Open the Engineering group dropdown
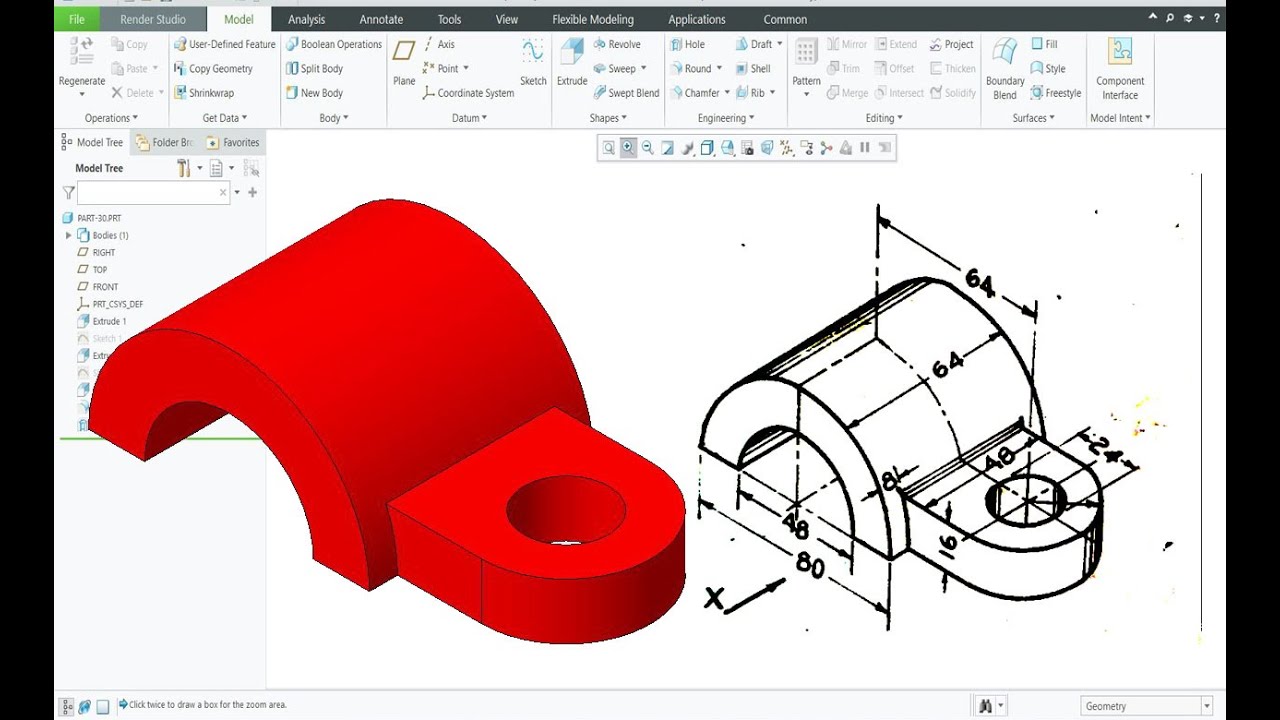The image size is (1280, 720). (x=726, y=118)
